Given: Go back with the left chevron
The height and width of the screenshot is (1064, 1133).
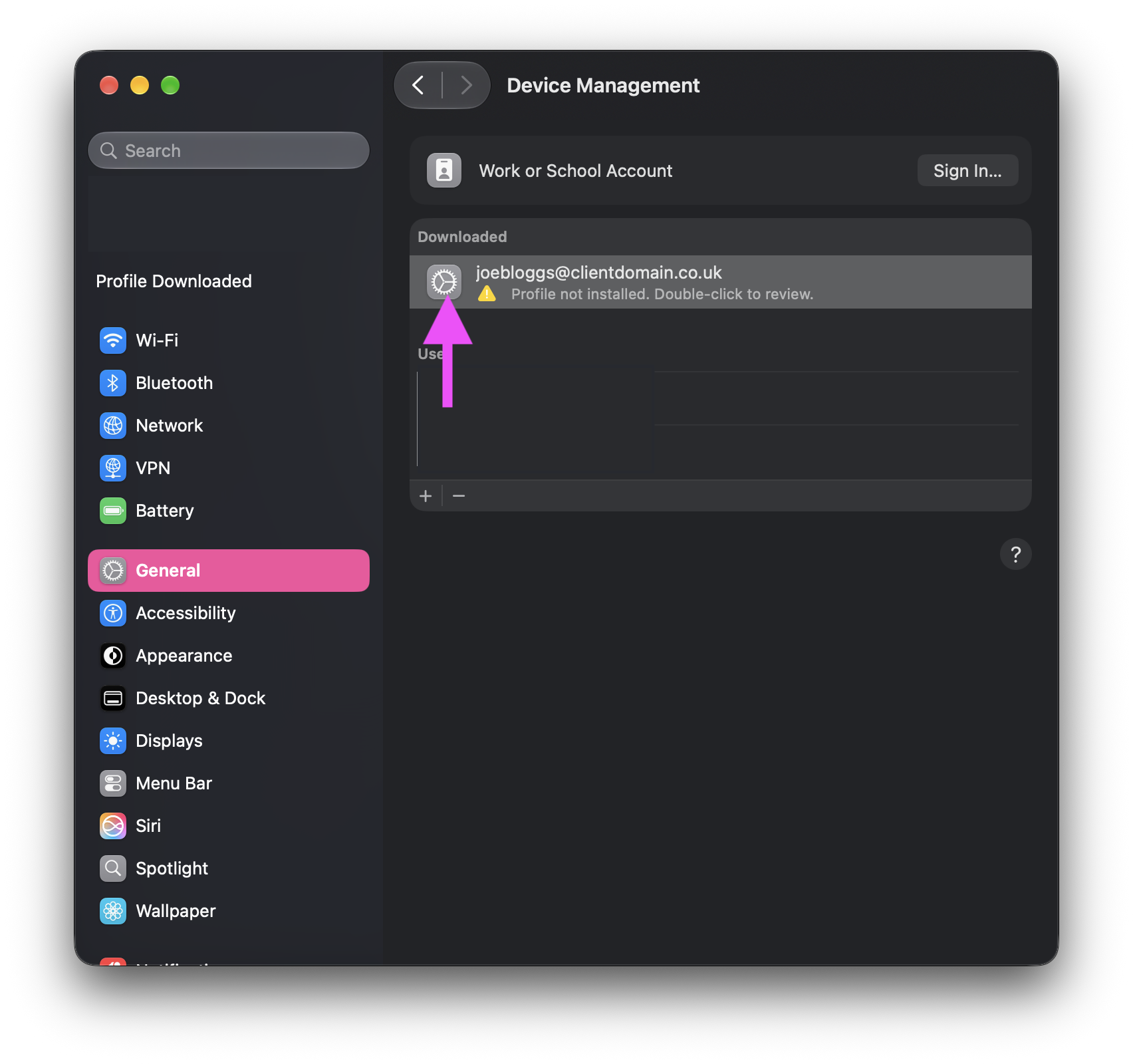Looking at the screenshot, I should coord(418,85).
